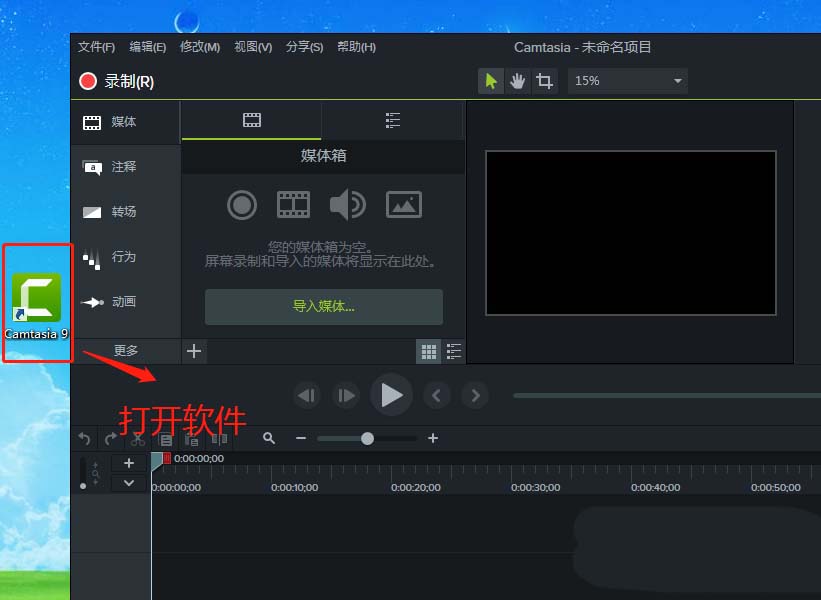Click the scissors cut icon
The image size is (821, 600).
point(138,439)
